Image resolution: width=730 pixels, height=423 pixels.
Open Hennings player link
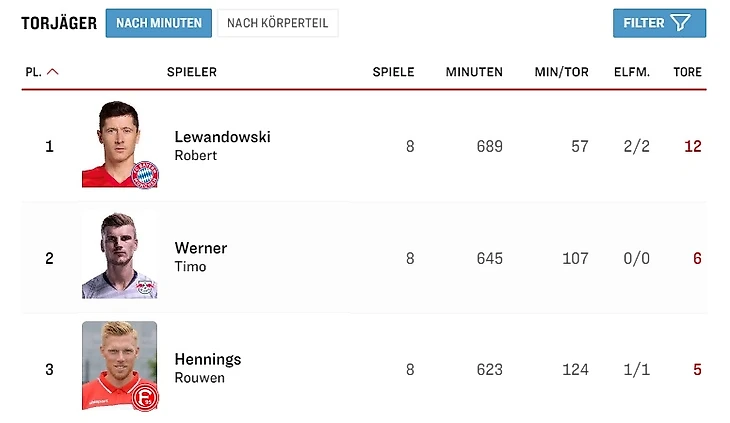point(208,359)
